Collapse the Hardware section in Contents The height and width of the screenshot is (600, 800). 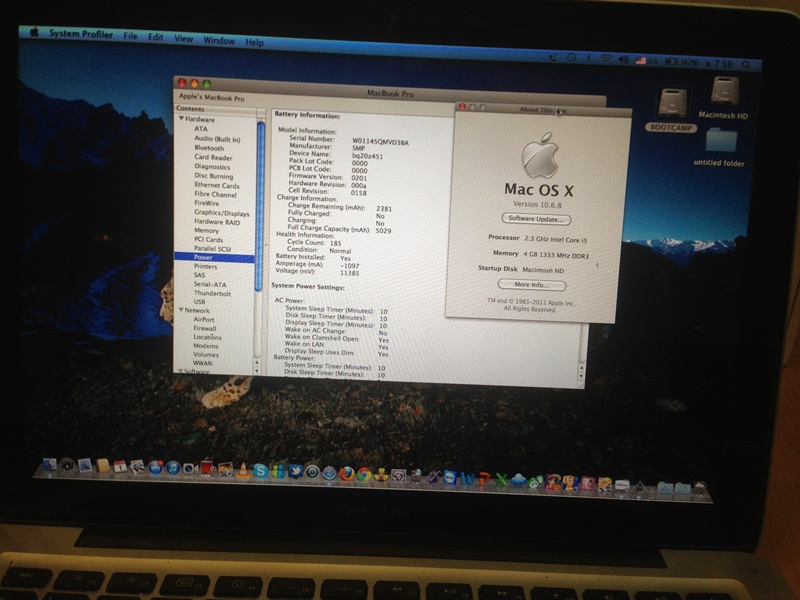[x=180, y=119]
